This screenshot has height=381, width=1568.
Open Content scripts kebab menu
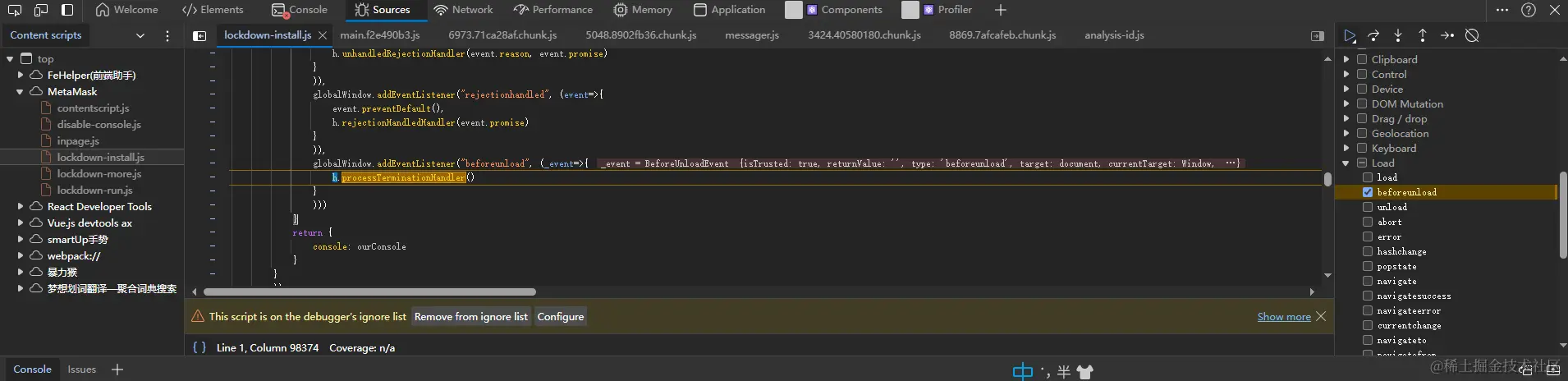[167, 35]
